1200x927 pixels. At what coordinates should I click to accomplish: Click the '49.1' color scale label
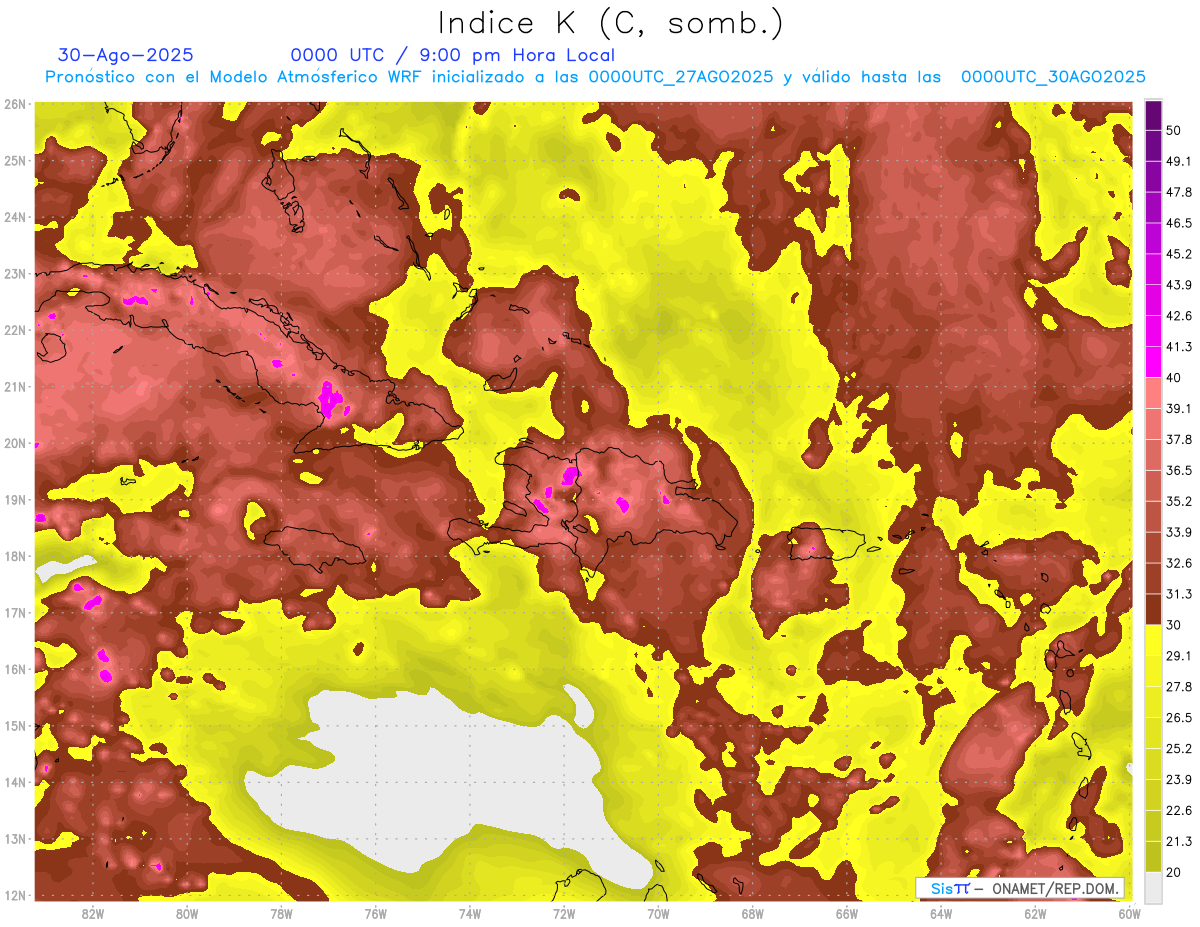[1178, 160]
